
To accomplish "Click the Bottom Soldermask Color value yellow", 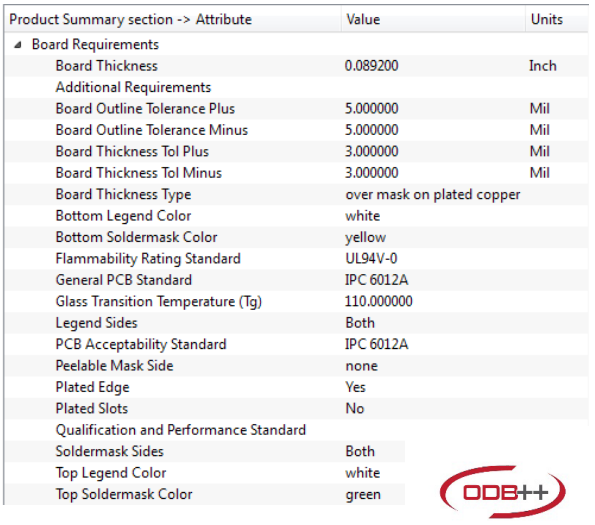I will (365, 237).
